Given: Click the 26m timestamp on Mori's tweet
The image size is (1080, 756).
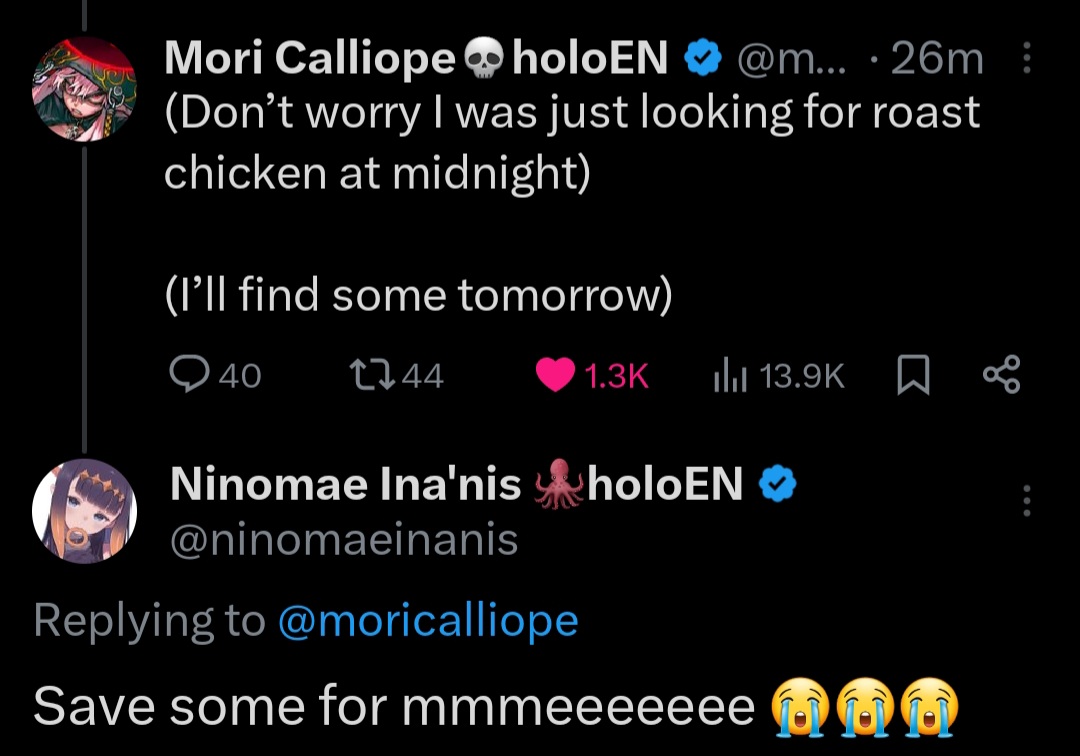Looking at the screenshot, I should tap(936, 61).
